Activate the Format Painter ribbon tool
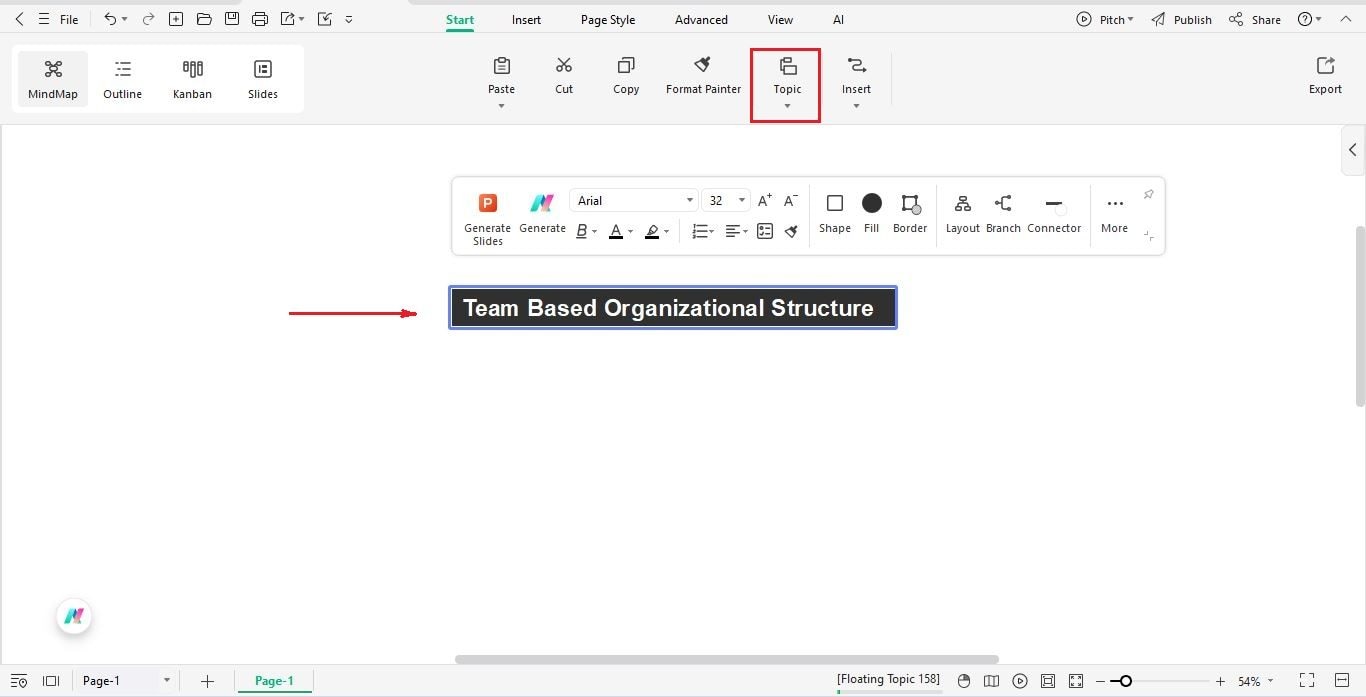Image resolution: width=1366 pixels, height=697 pixels. pyautogui.click(x=703, y=76)
